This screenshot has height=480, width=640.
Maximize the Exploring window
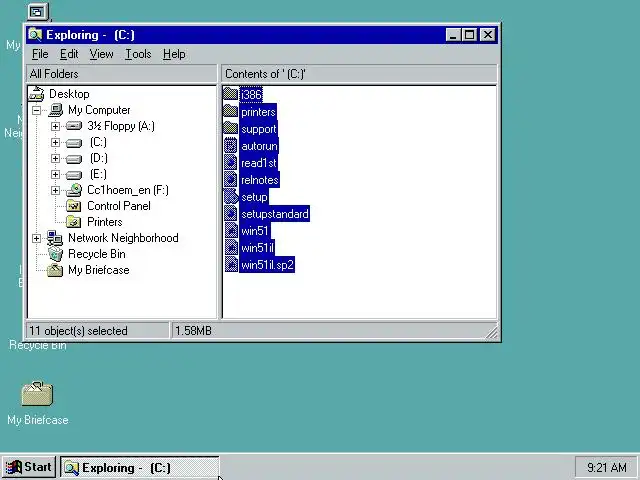[x=469, y=35]
